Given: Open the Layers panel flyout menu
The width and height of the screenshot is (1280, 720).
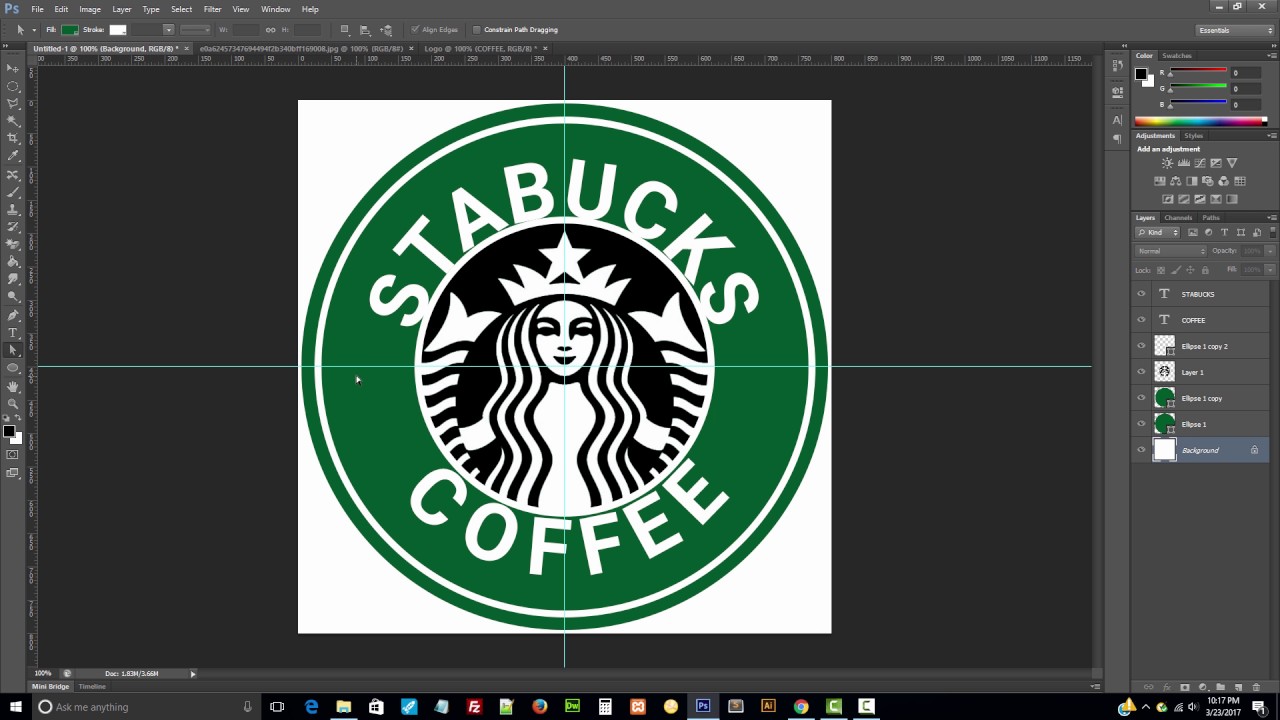Looking at the screenshot, I should (1271, 217).
